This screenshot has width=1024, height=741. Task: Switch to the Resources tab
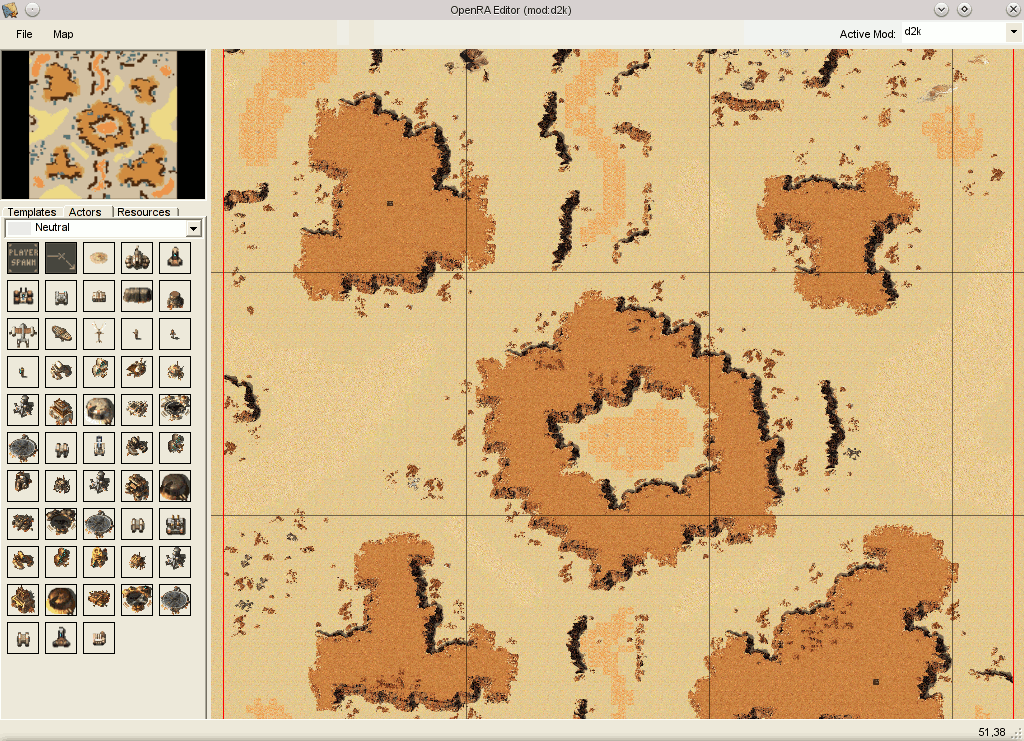tap(144, 212)
